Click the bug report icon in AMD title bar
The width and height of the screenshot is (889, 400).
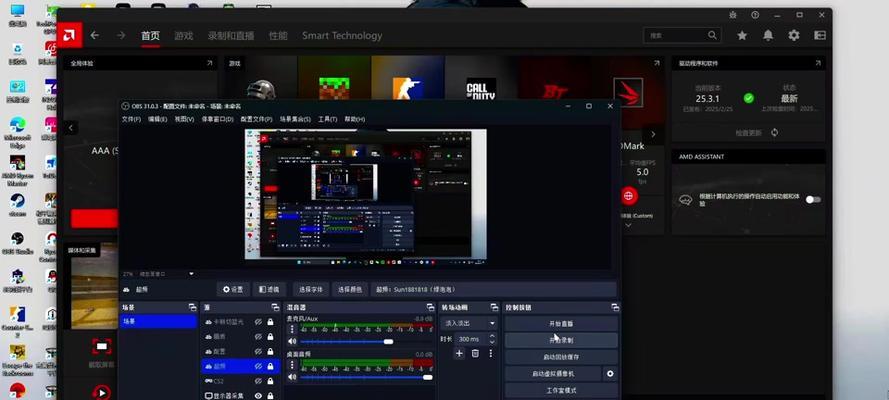pos(733,15)
